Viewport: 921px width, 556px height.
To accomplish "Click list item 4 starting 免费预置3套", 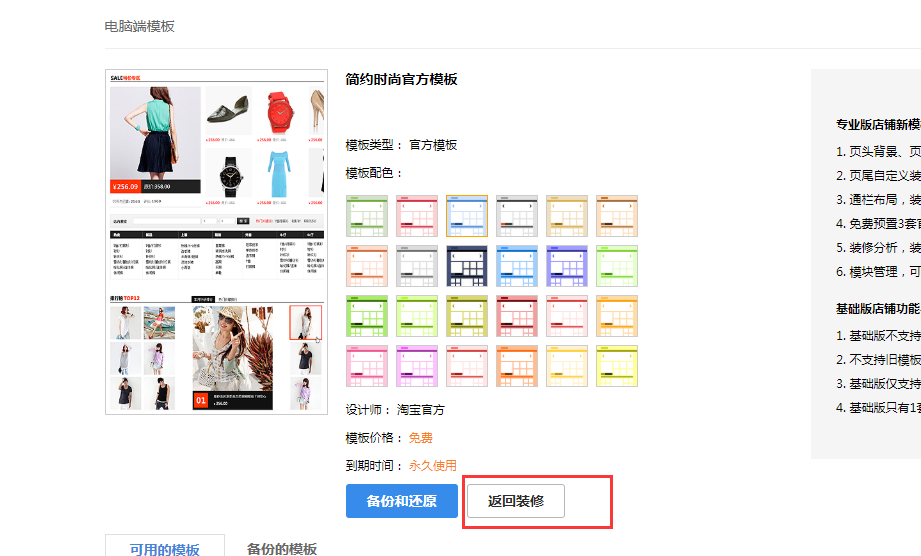I will click(x=878, y=224).
